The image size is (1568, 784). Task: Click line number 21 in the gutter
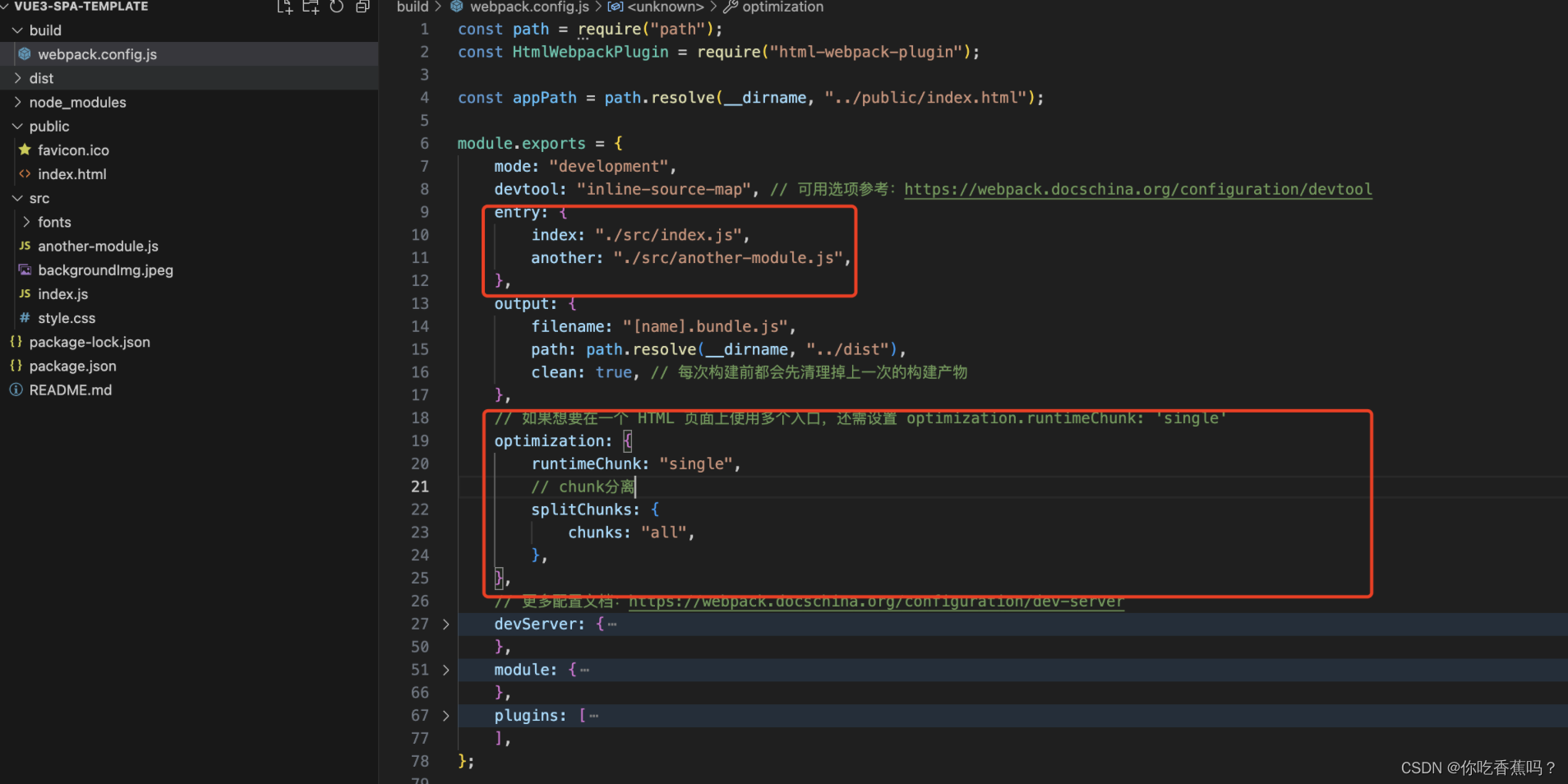[x=420, y=487]
